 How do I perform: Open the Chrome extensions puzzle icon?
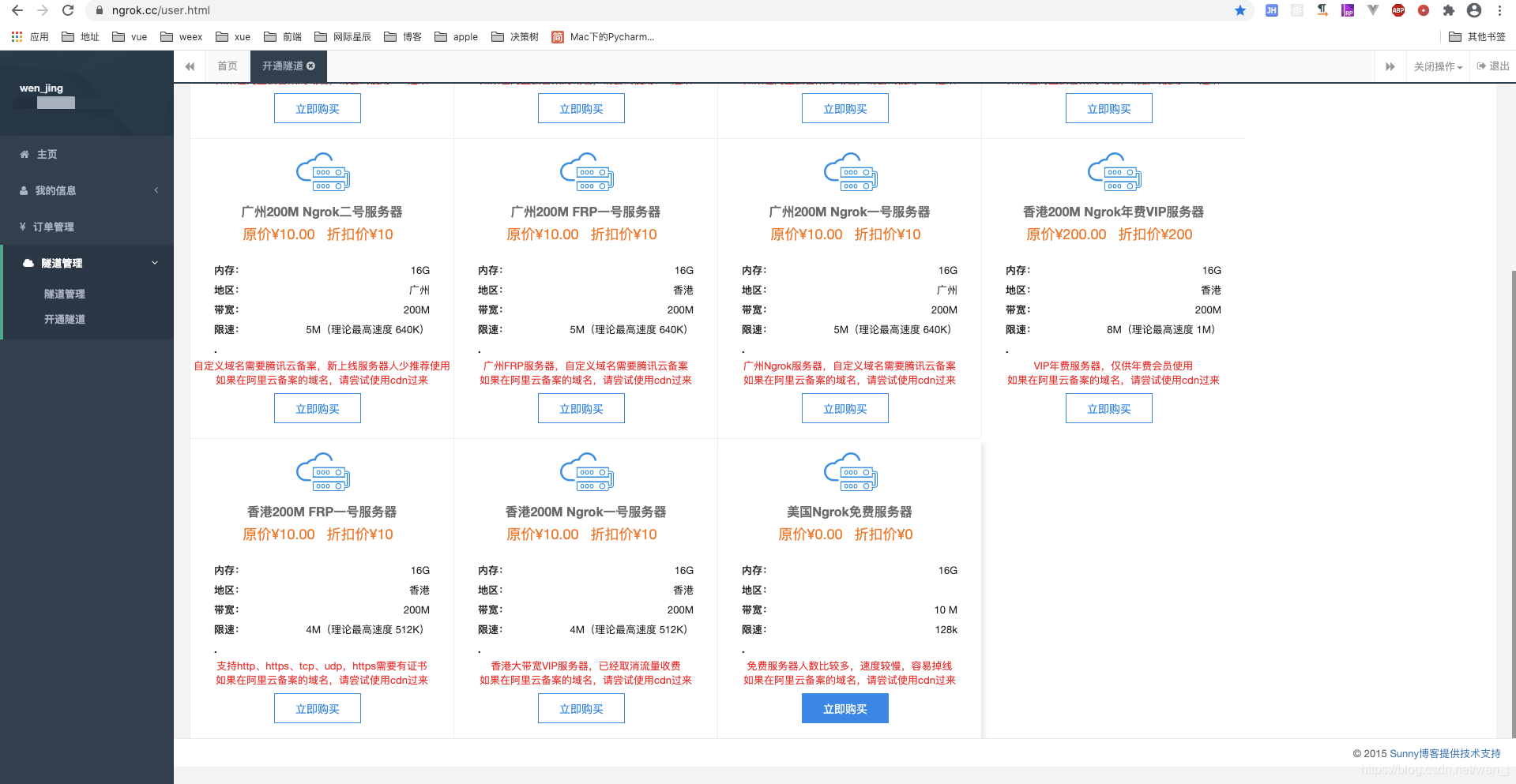pos(1449,10)
